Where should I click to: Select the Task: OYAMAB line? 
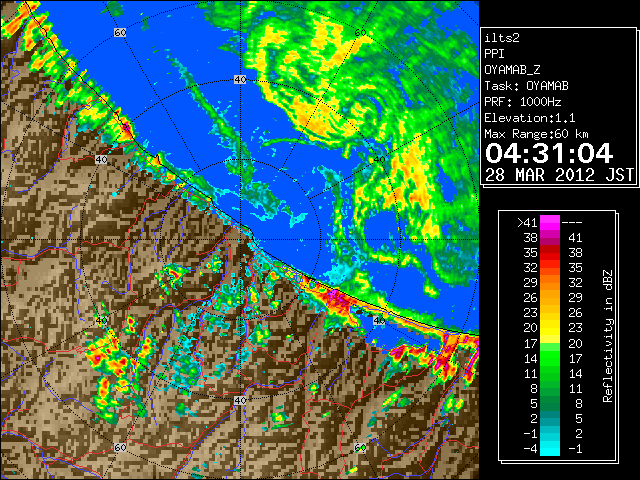[526, 86]
